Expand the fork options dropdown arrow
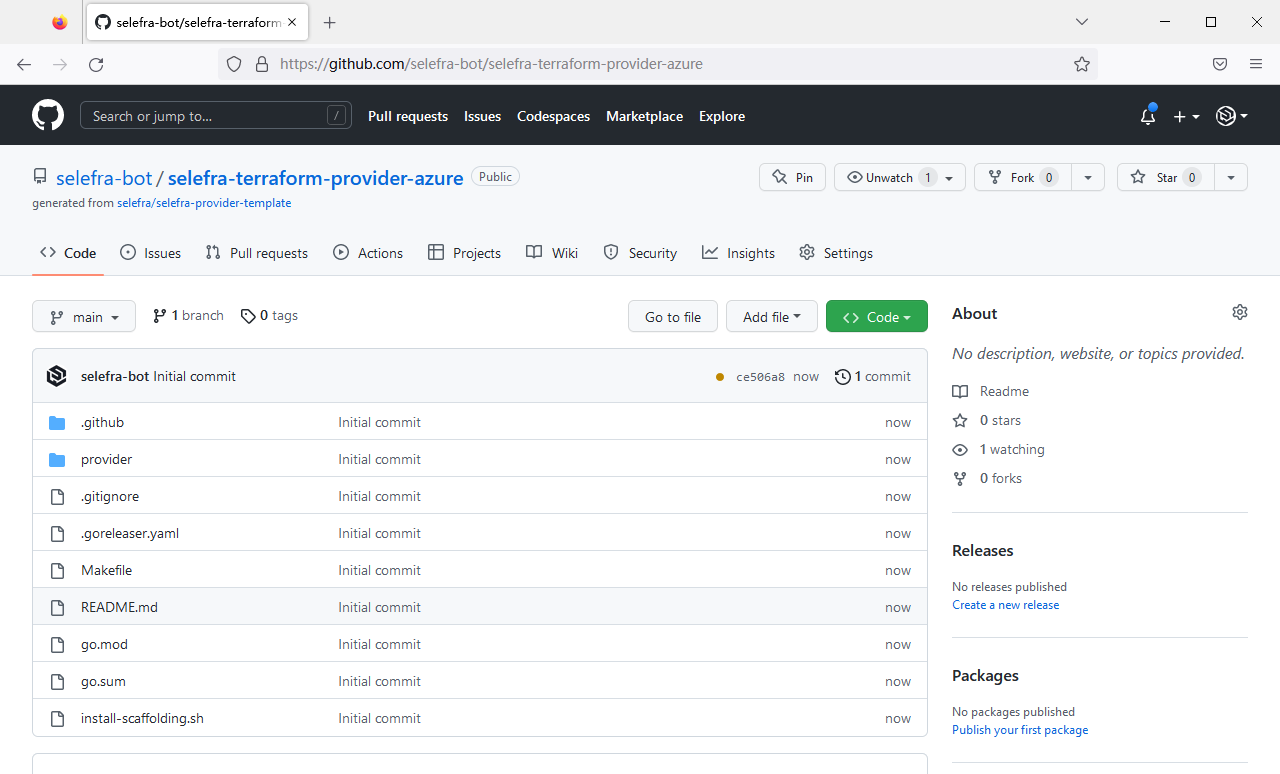This screenshot has height=774, width=1280. coord(1088,177)
